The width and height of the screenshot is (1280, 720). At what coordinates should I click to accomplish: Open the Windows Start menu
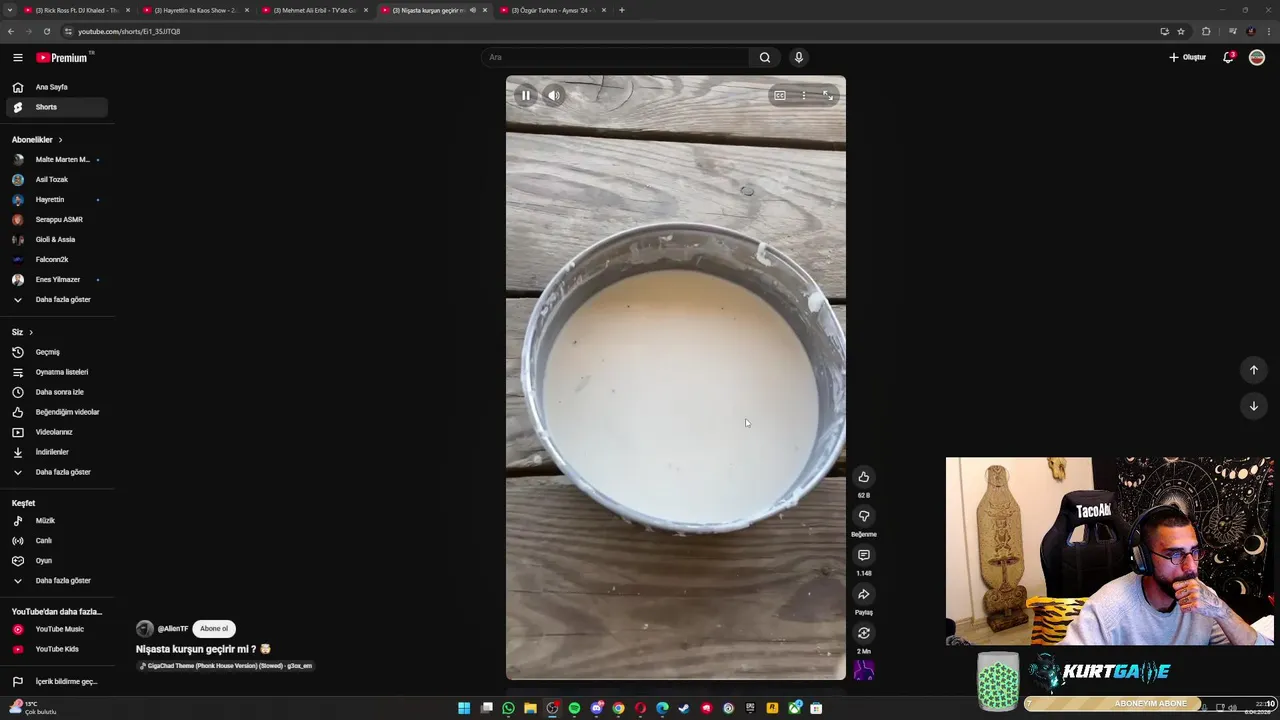[x=464, y=708]
